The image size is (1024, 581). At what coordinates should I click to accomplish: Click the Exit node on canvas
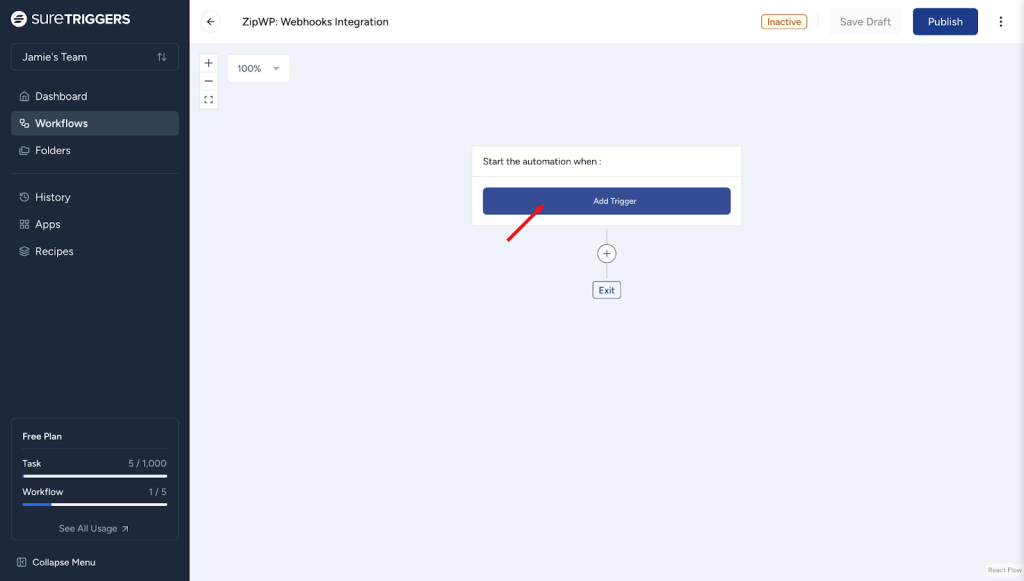[x=606, y=290]
